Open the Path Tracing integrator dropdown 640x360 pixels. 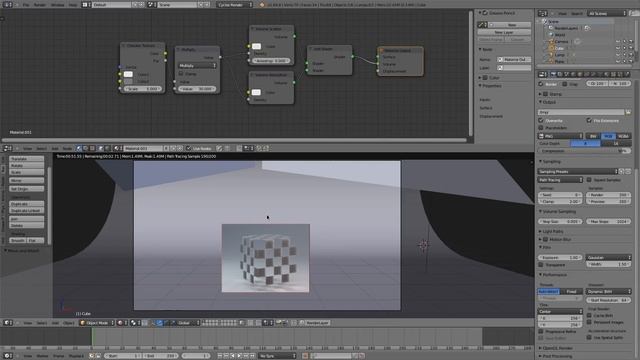pyautogui.click(x=560, y=180)
